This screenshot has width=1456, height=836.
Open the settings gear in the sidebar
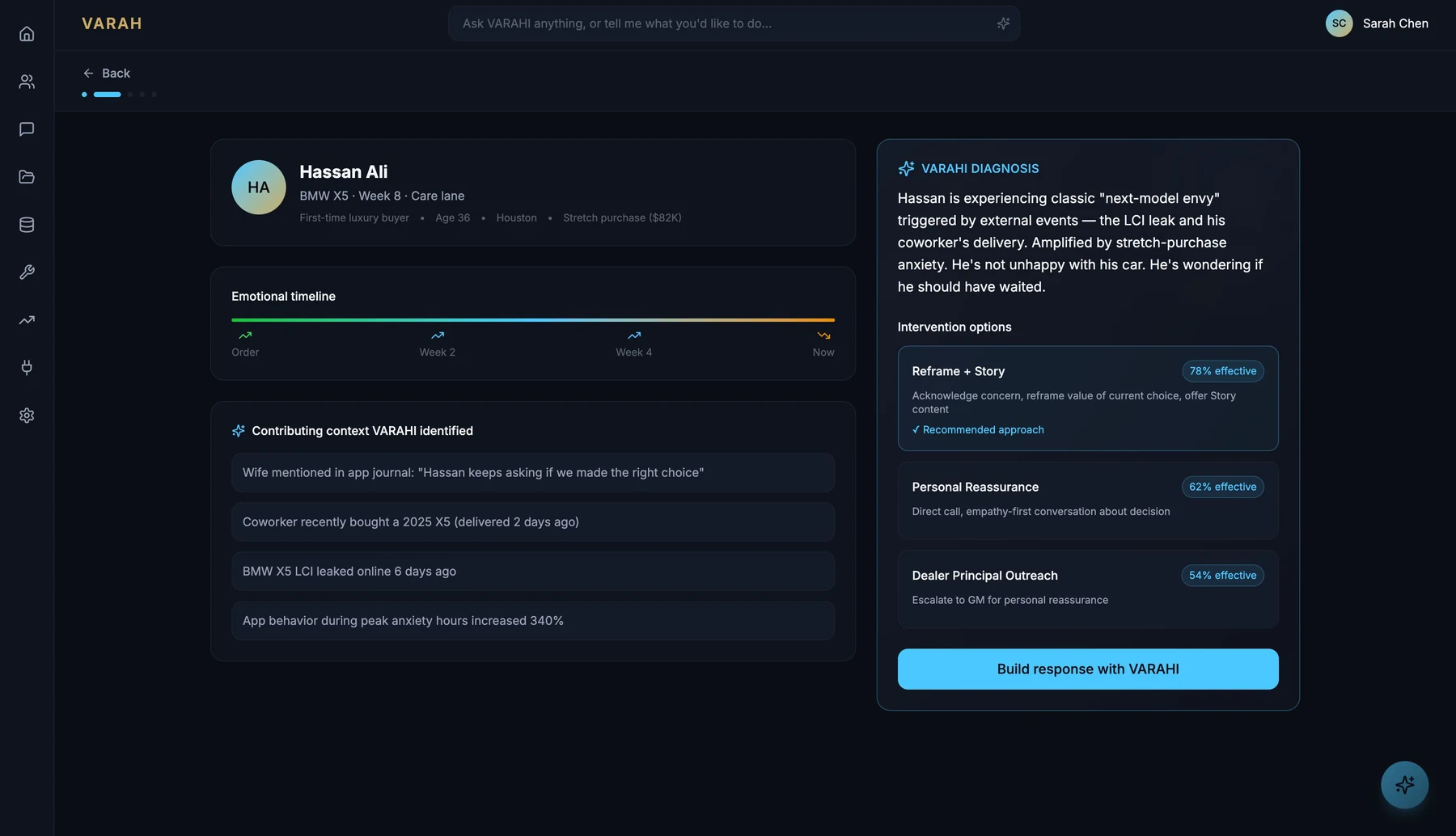pos(27,416)
